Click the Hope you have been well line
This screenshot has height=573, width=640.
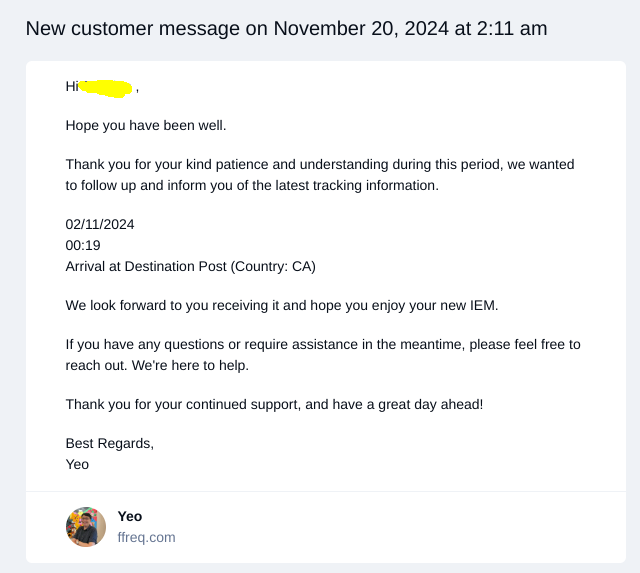tap(146, 125)
